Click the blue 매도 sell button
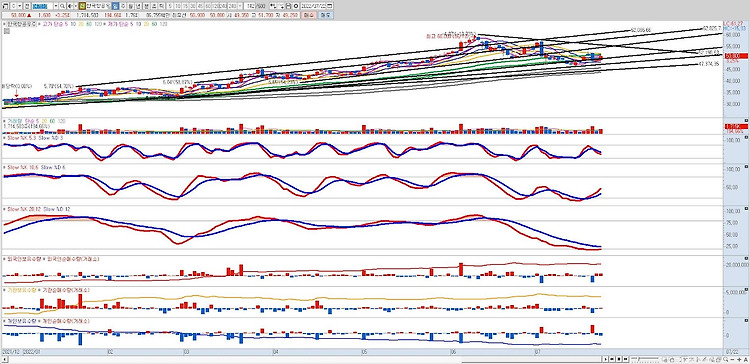750x364 pixels. point(327,15)
